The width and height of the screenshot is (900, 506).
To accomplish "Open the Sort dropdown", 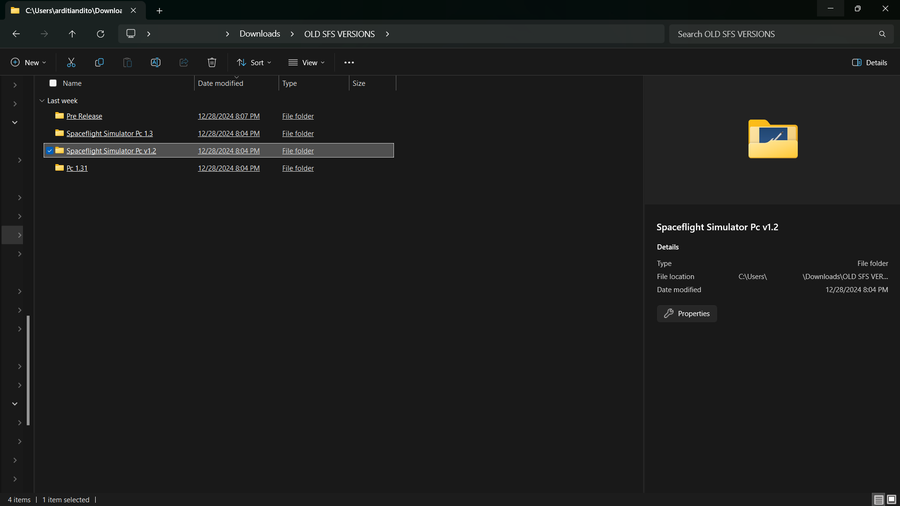I will (x=254, y=63).
